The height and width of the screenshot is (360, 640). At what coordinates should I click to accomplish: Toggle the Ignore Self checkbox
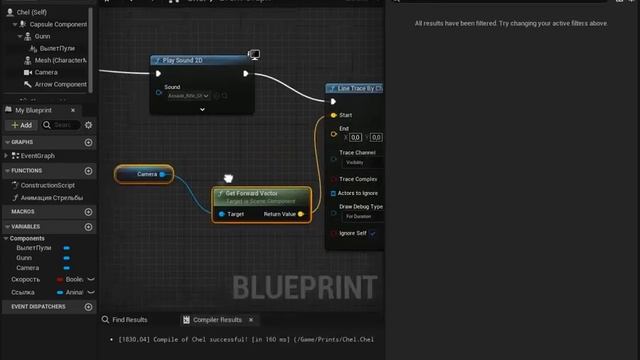(x=373, y=233)
